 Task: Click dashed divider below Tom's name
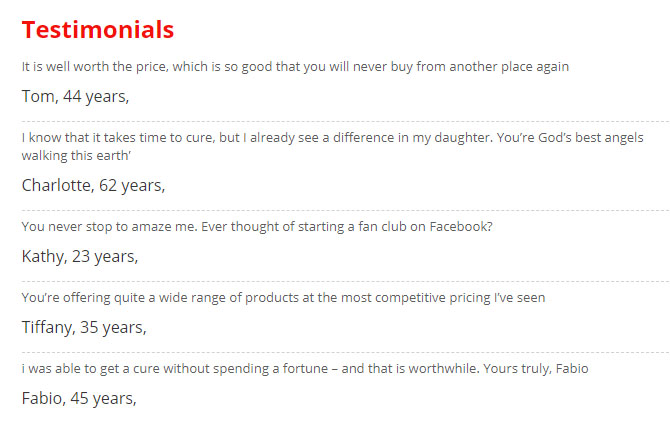click(x=345, y=122)
